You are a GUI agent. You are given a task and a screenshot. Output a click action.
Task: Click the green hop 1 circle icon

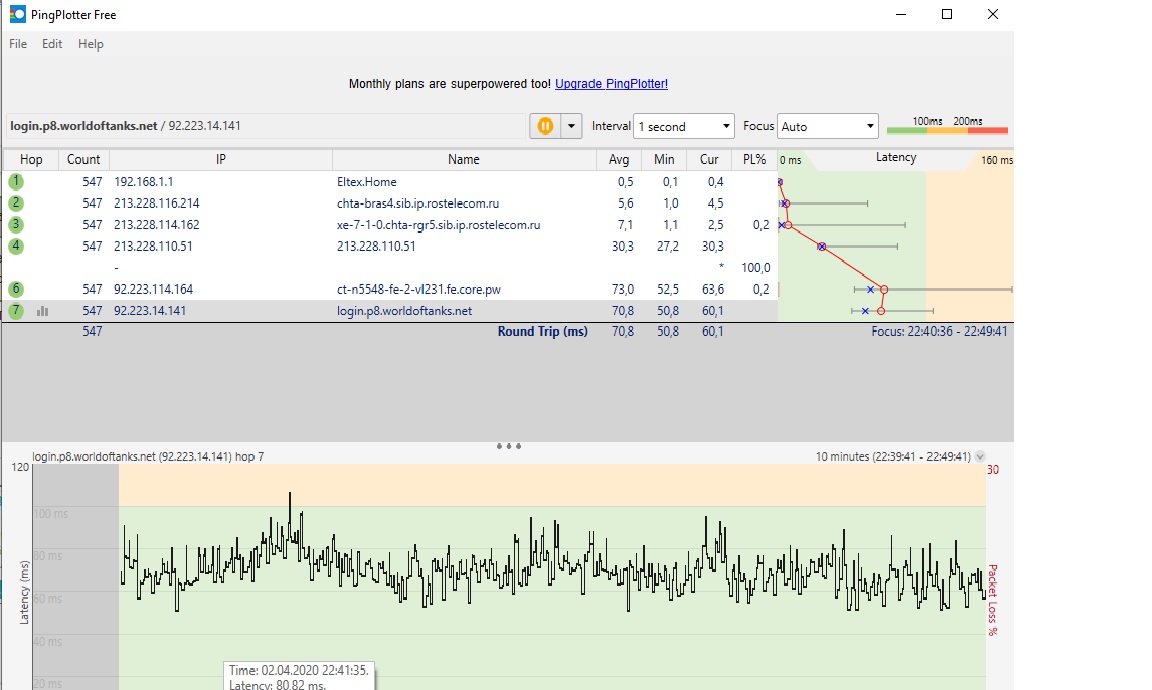[16, 182]
